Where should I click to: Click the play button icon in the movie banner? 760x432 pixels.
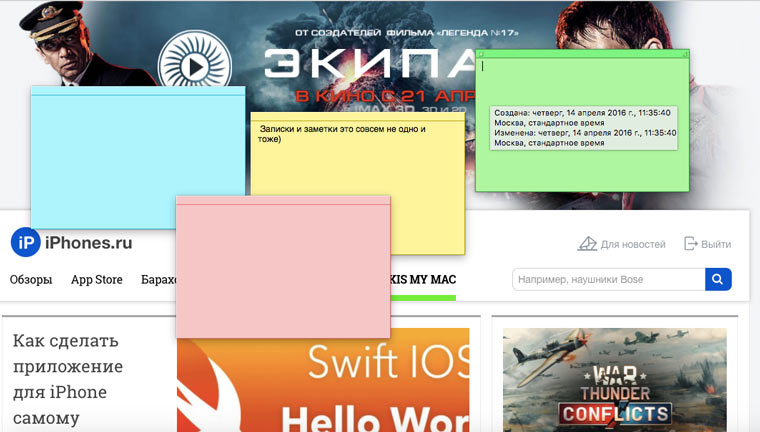195,66
